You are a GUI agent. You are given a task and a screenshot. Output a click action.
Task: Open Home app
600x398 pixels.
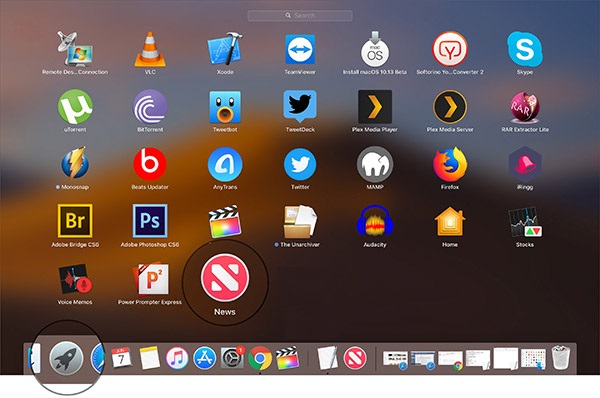450,222
